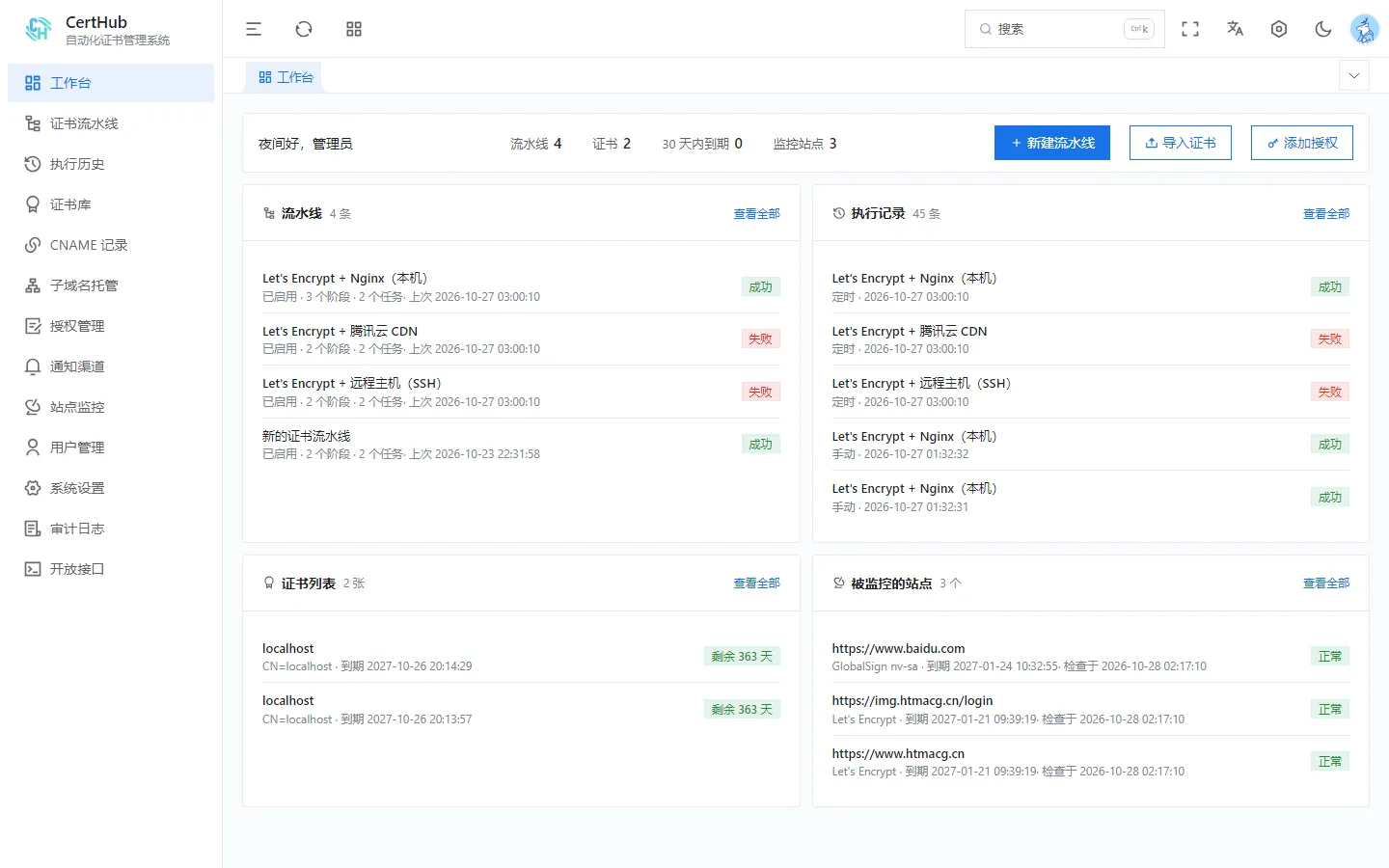Viewport: 1389px width, 868px height.
Task: Open the language translation icon
Action: 1235,29
